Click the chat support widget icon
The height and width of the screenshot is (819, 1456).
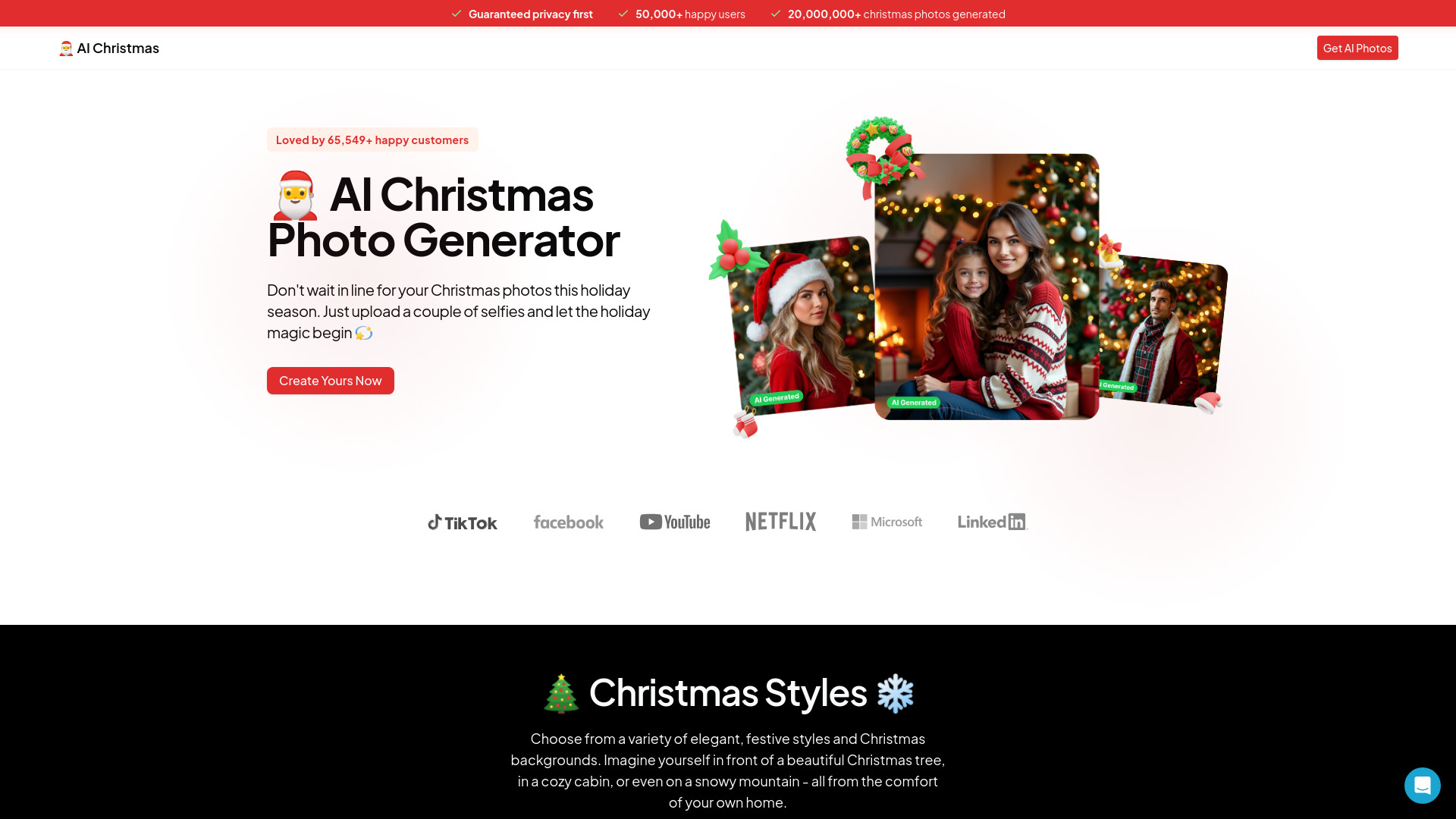click(x=1422, y=785)
